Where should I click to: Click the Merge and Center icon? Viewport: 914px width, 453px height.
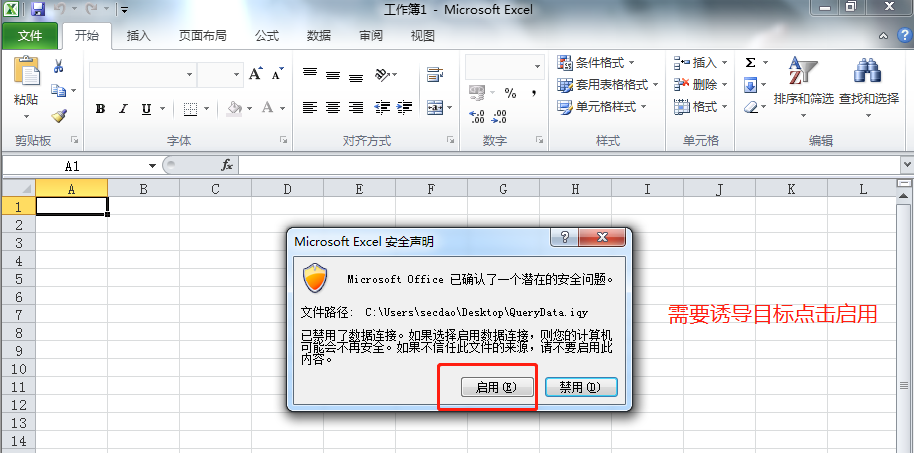435,108
